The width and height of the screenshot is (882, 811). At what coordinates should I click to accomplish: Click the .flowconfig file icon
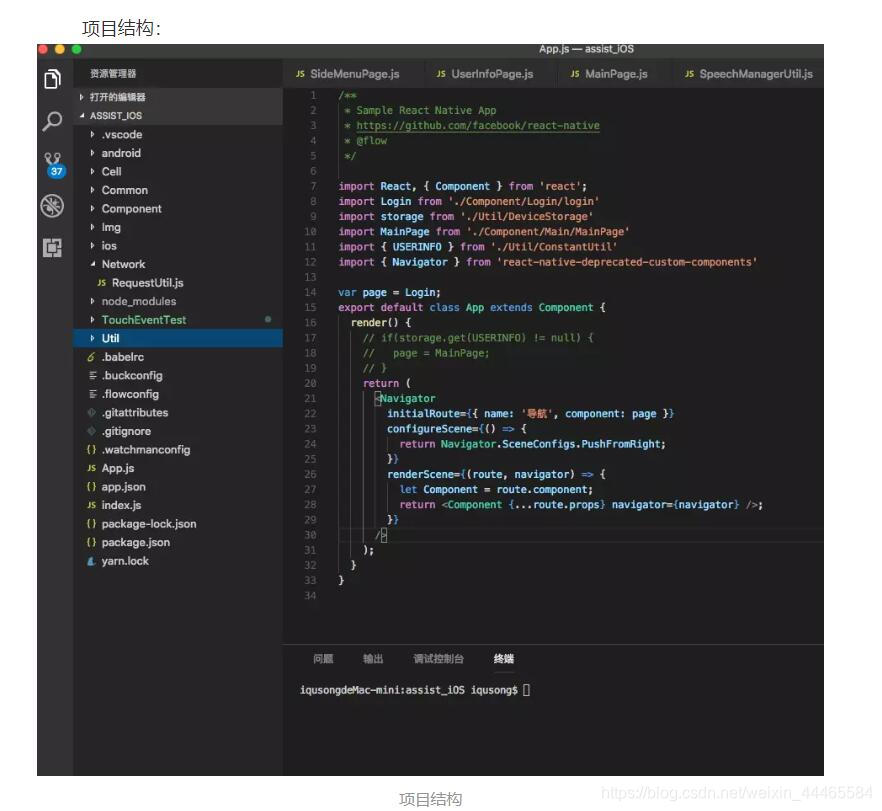tap(92, 394)
